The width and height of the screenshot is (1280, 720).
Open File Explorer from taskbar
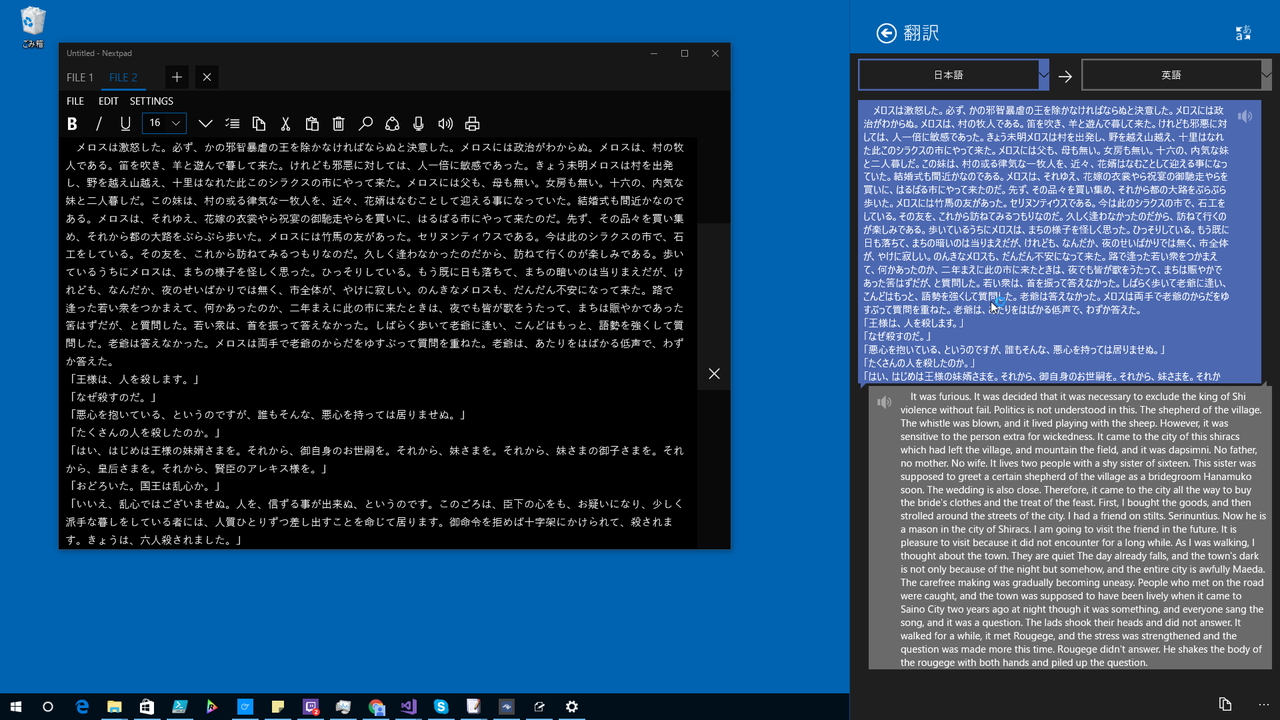click(114, 706)
